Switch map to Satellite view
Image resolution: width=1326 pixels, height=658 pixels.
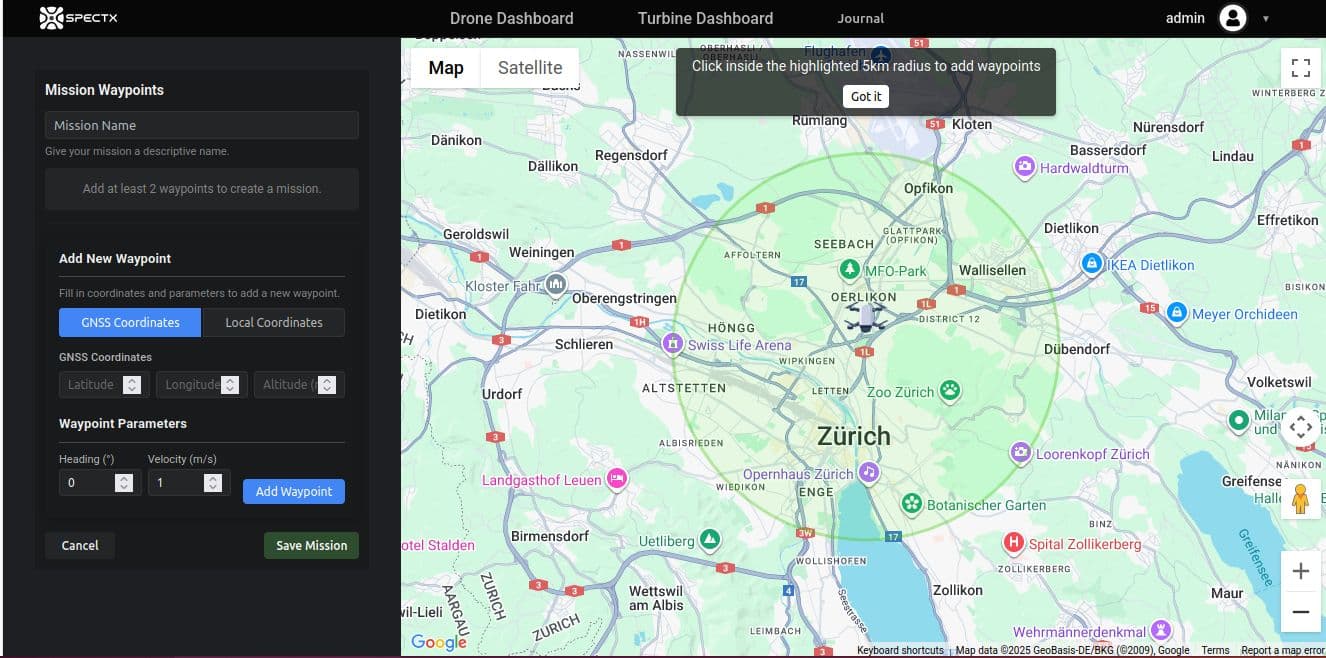click(x=529, y=68)
